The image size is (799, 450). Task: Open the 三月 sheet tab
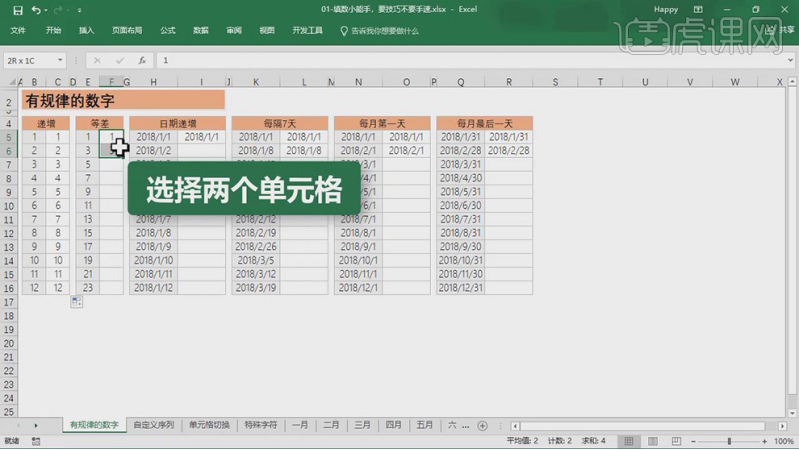(x=362, y=425)
